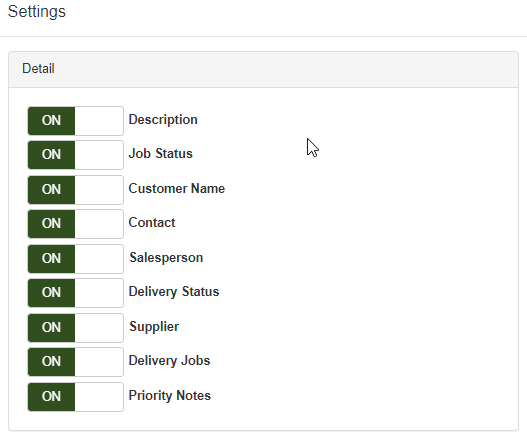Toggle the Delivery Jobs switch

point(76,362)
